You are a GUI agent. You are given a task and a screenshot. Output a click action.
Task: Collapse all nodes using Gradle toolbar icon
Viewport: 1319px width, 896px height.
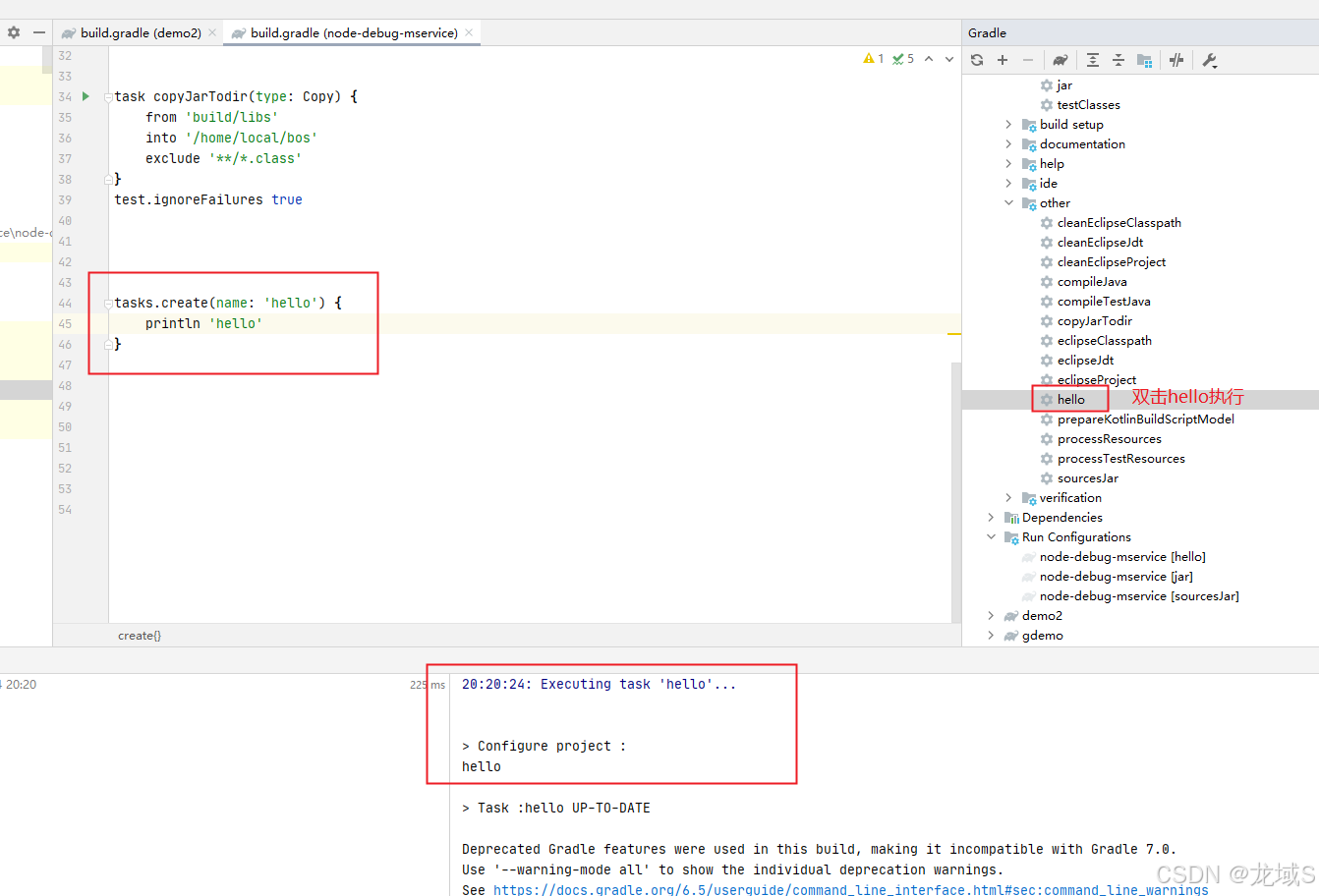1118,60
